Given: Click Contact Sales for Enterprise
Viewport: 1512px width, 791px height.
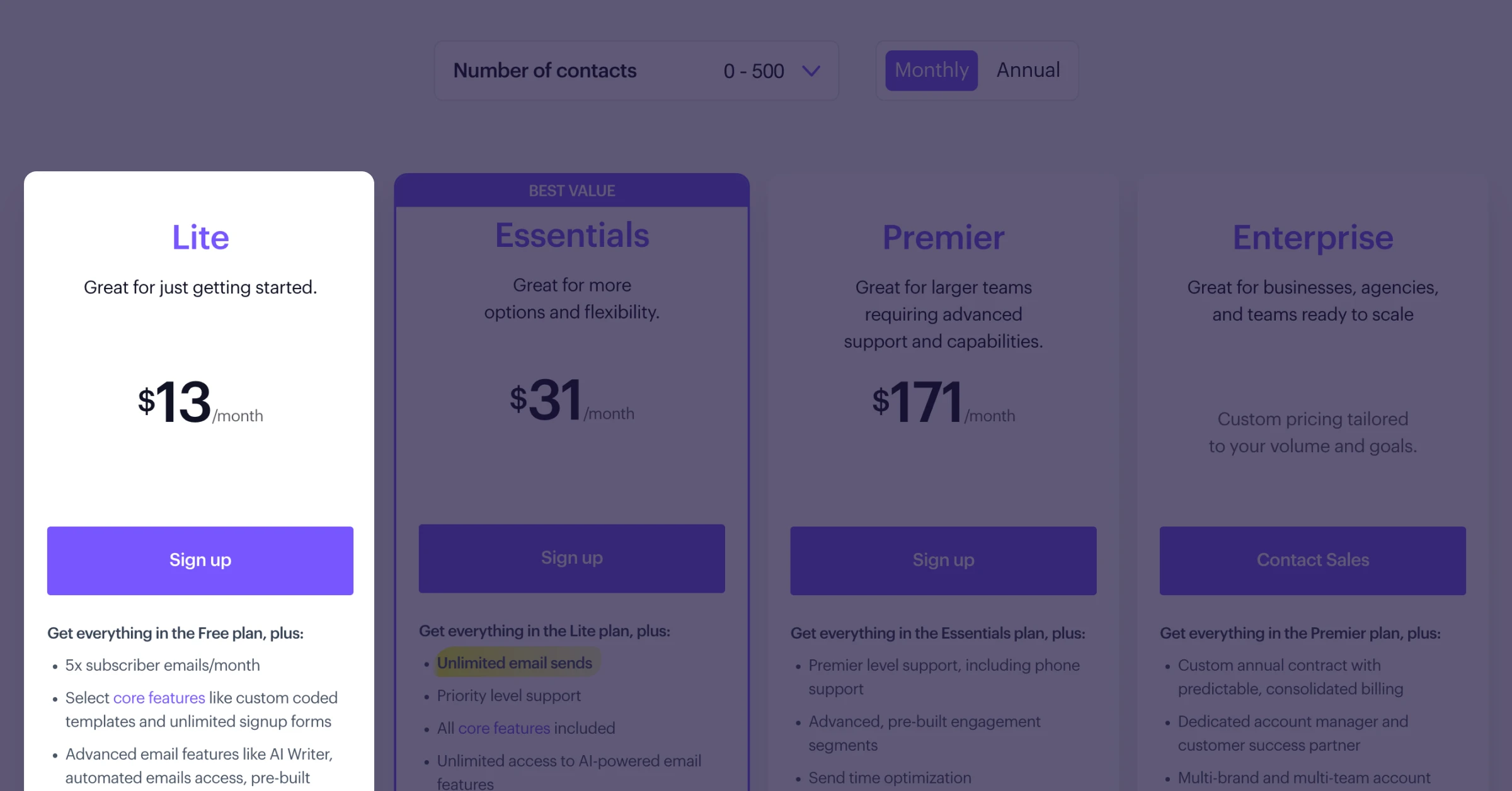Looking at the screenshot, I should tap(1313, 560).
